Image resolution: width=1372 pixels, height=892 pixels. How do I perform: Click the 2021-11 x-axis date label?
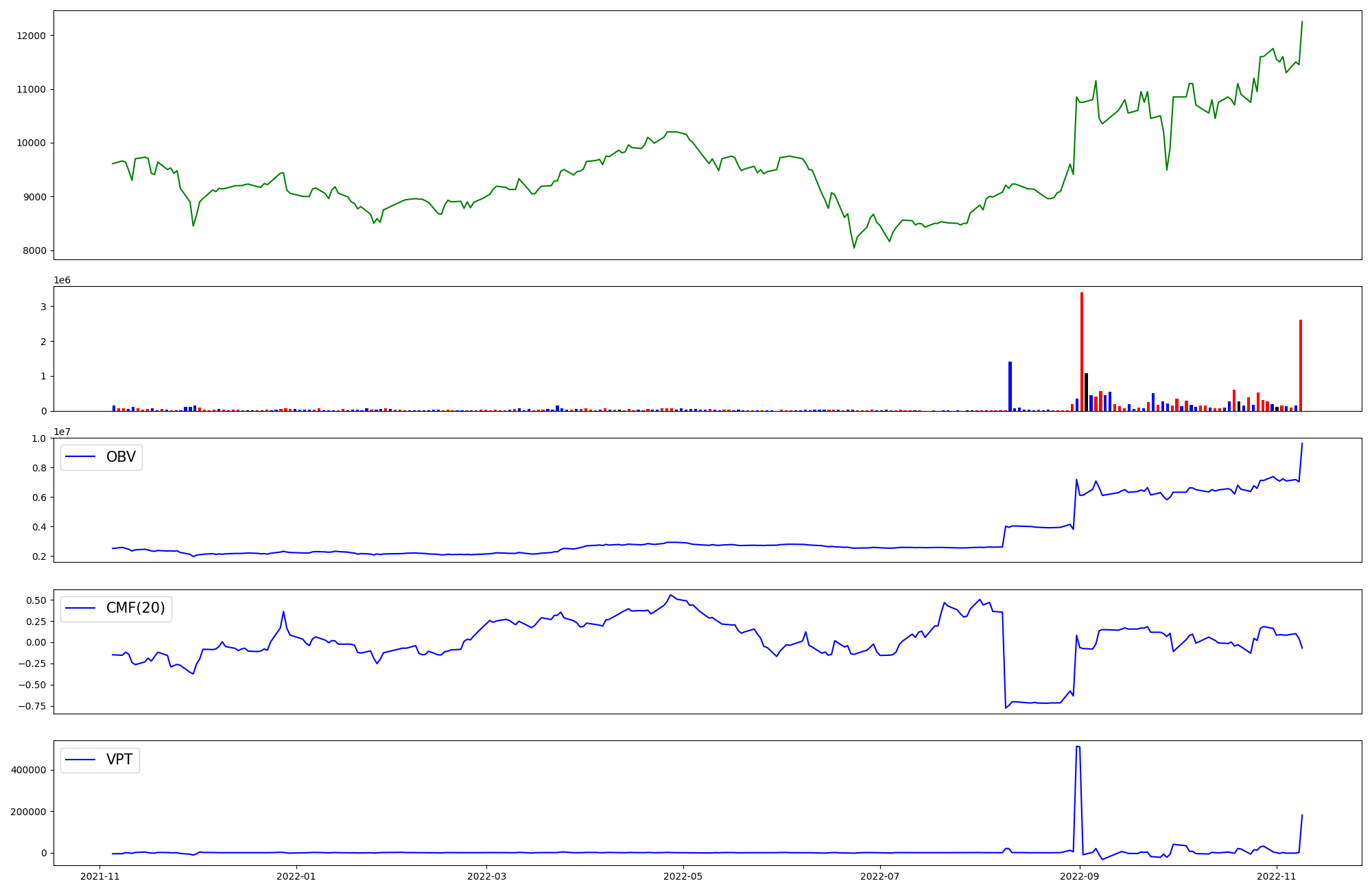[x=100, y=876]
